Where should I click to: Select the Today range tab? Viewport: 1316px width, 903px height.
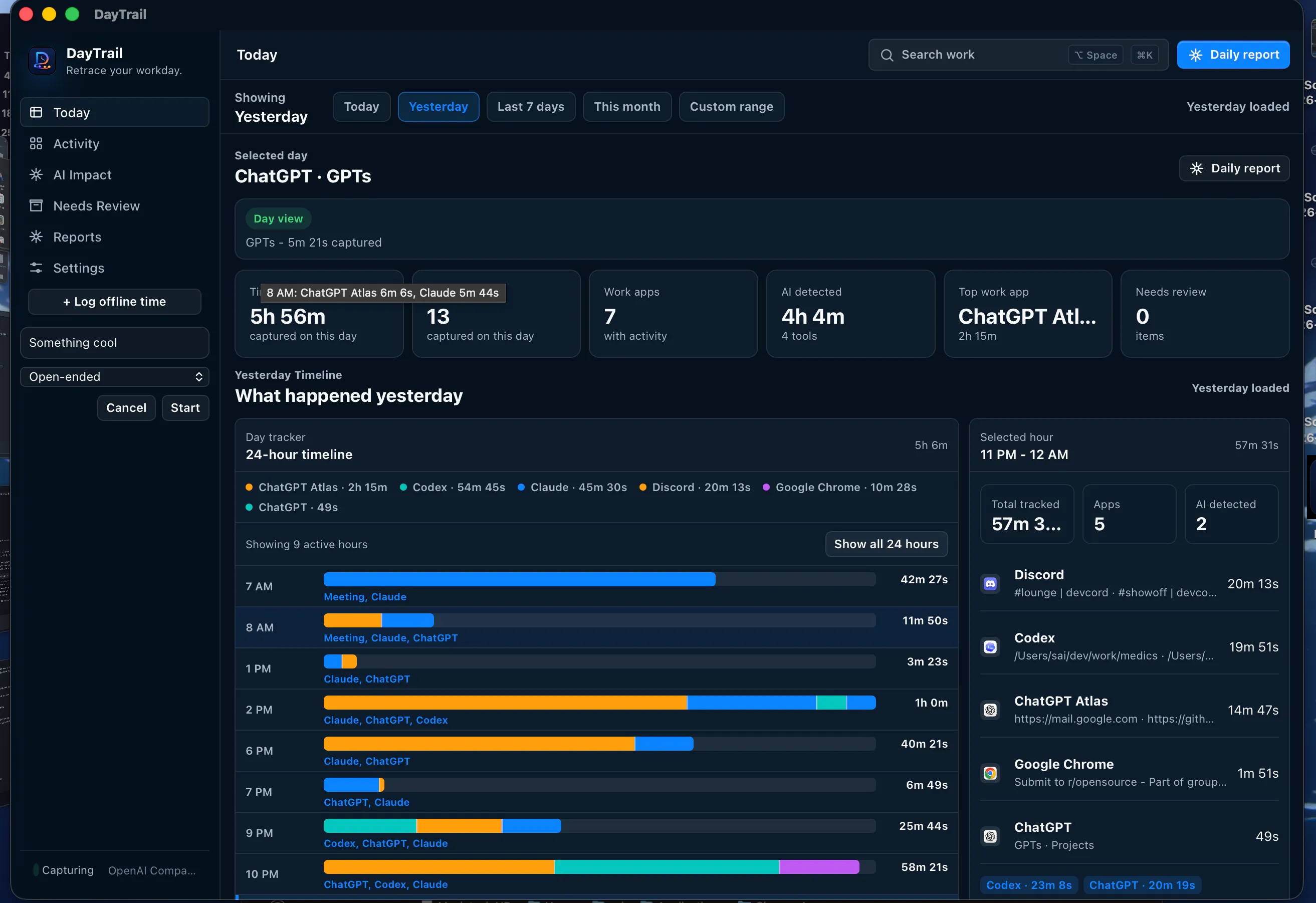pos(361,107)
